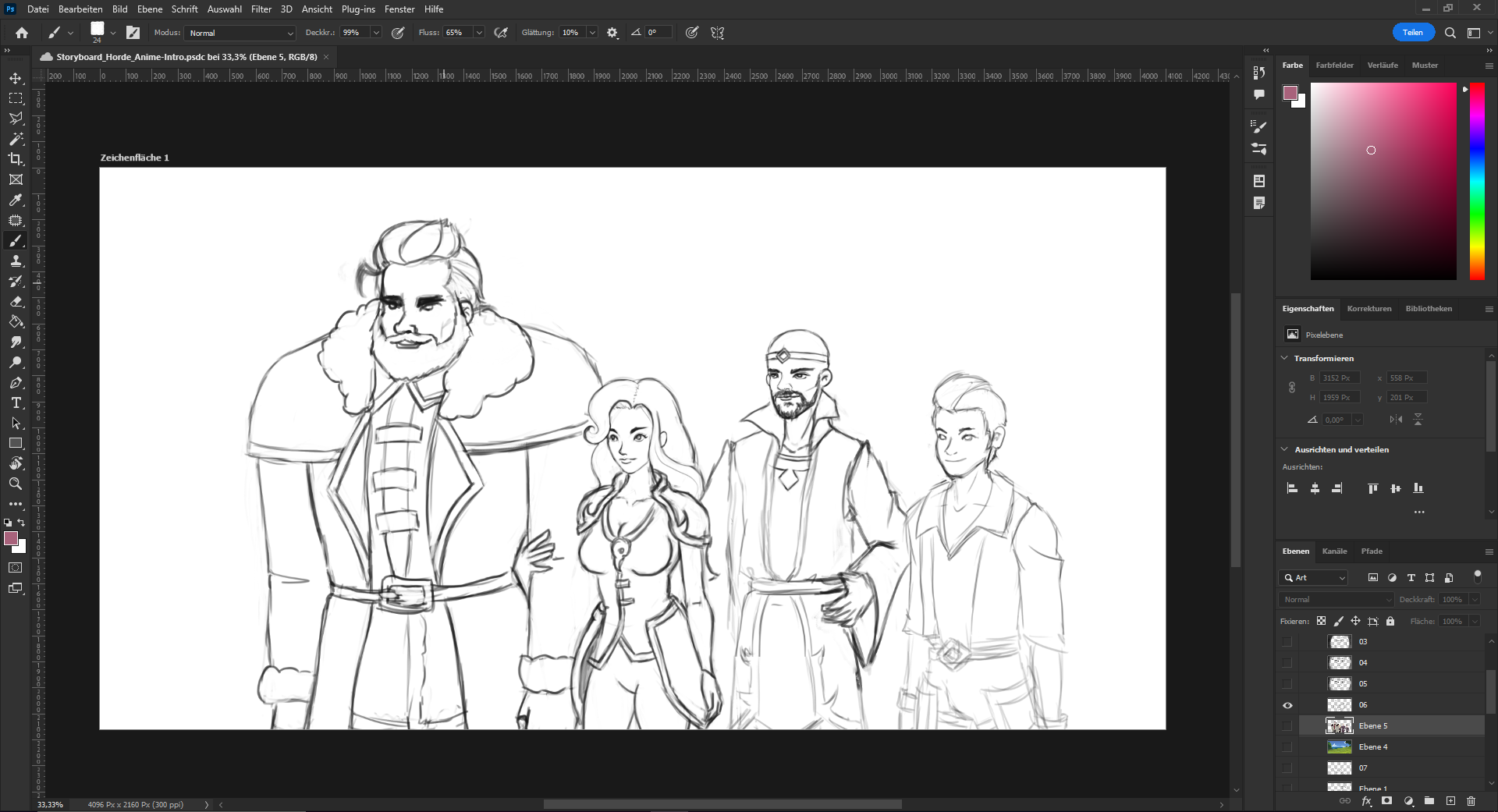This screenshot has height=812, width=1498.
Task: Click the foreground color swatch in toolbar
Action: (x=11, y=539)
